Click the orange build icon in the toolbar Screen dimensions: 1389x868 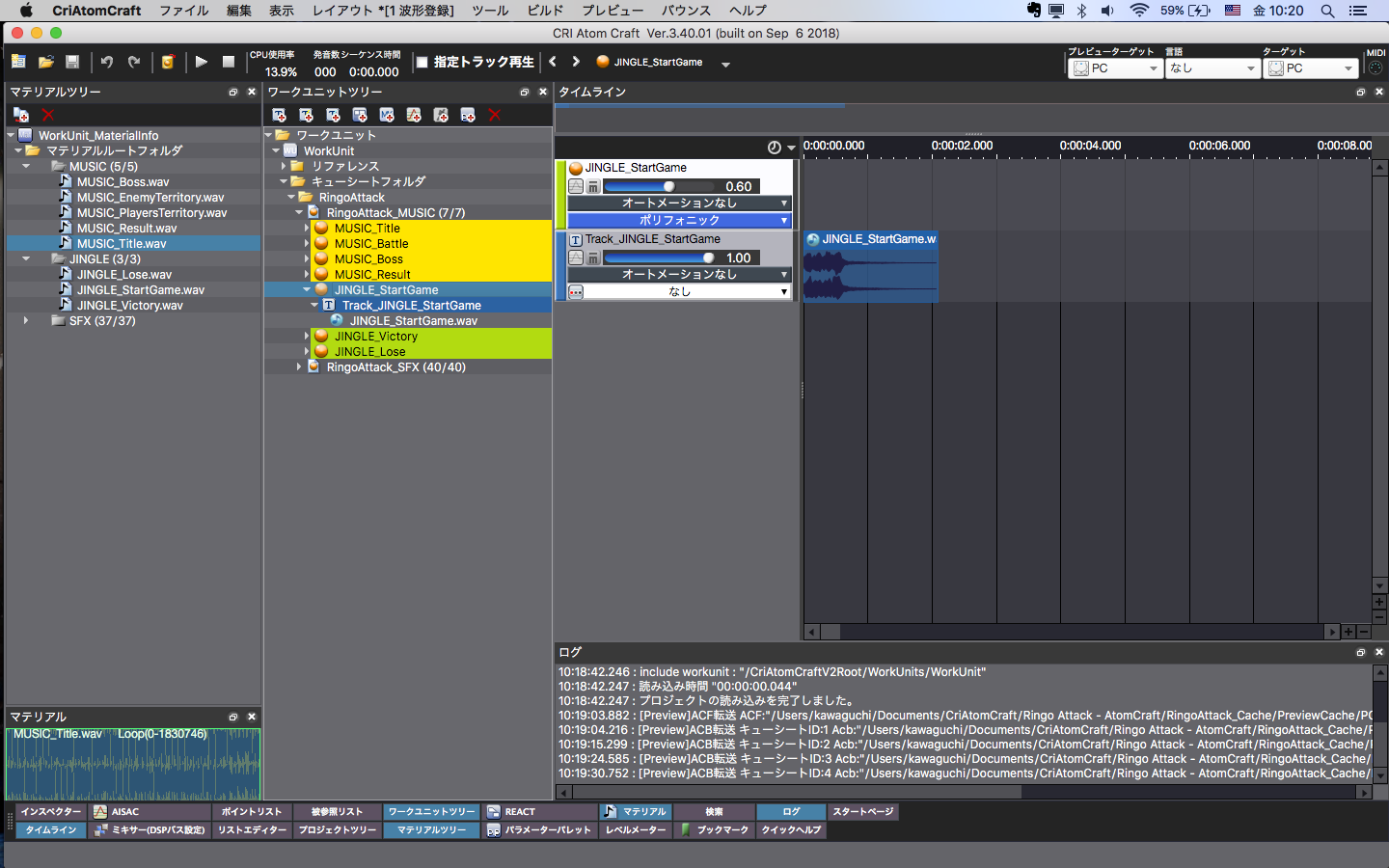168,62
